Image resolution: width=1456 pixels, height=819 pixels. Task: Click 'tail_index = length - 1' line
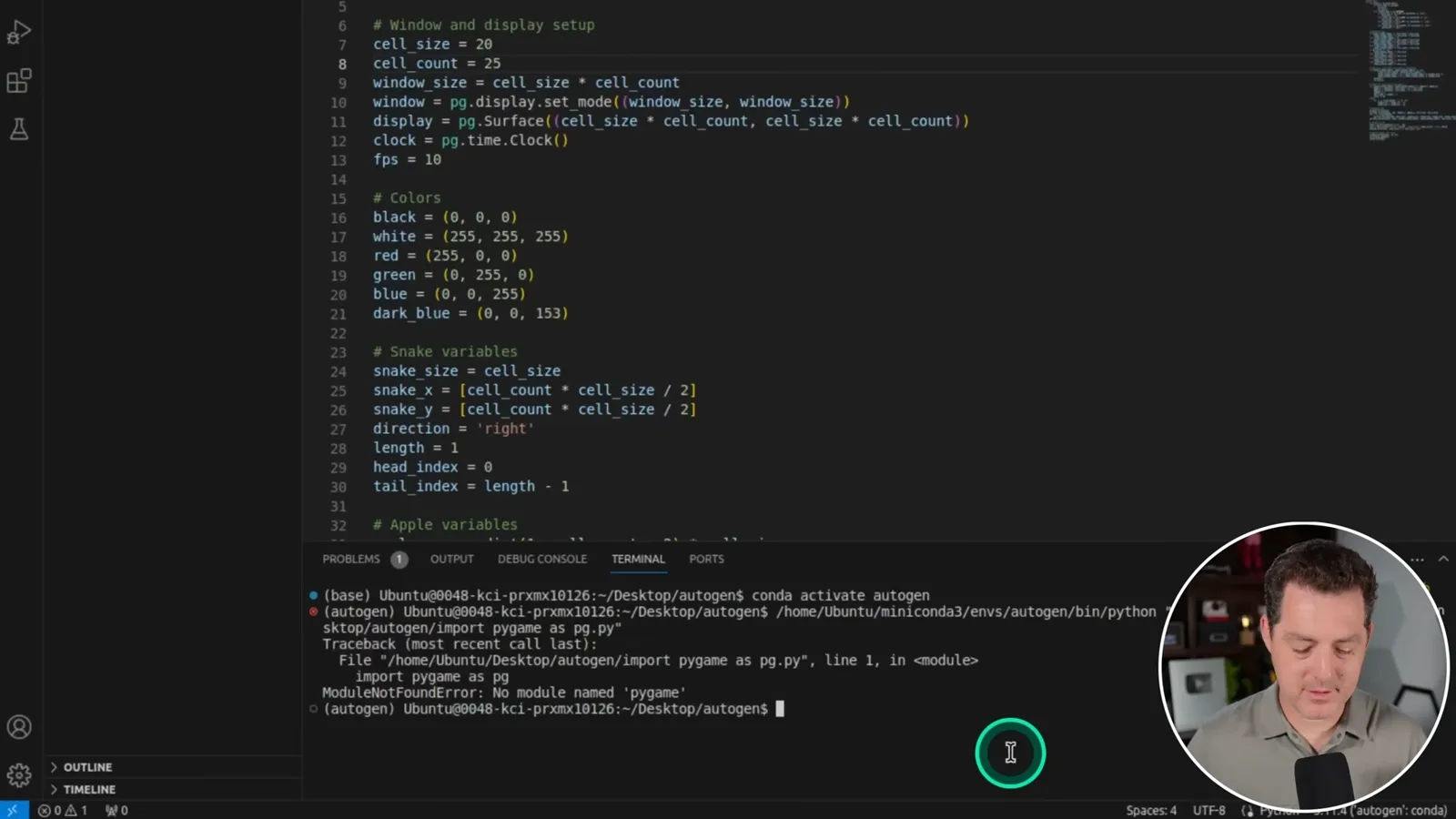[470, 486]
